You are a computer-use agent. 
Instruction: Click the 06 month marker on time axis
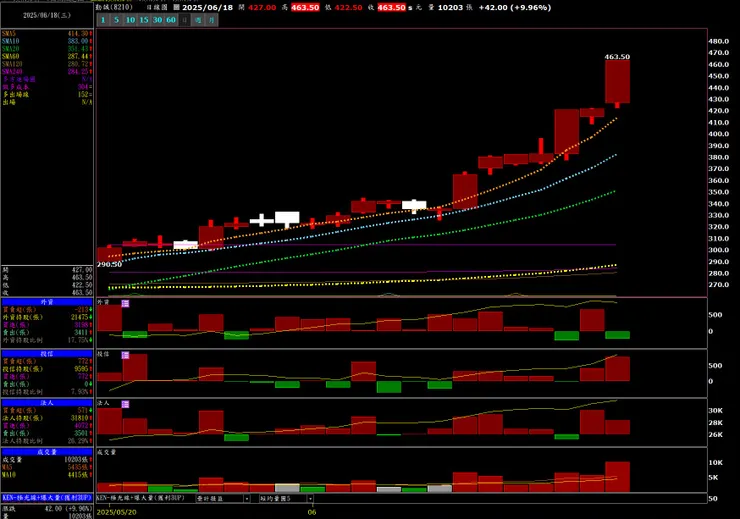pyautogui.click(x=312, y=512)
